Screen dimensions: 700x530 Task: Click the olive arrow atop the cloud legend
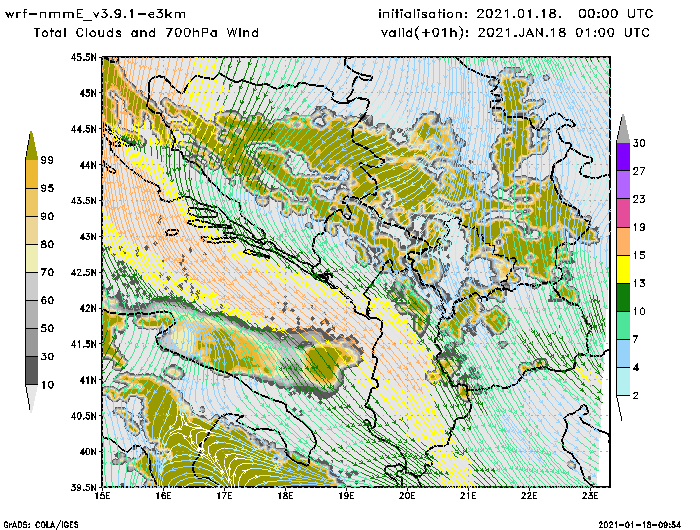pyautogui.click(x=31, y=146)
